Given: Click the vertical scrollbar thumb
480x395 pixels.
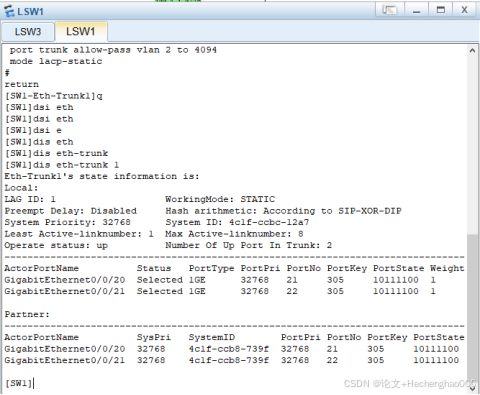Looking at the screenshot, I should (472, 308).
